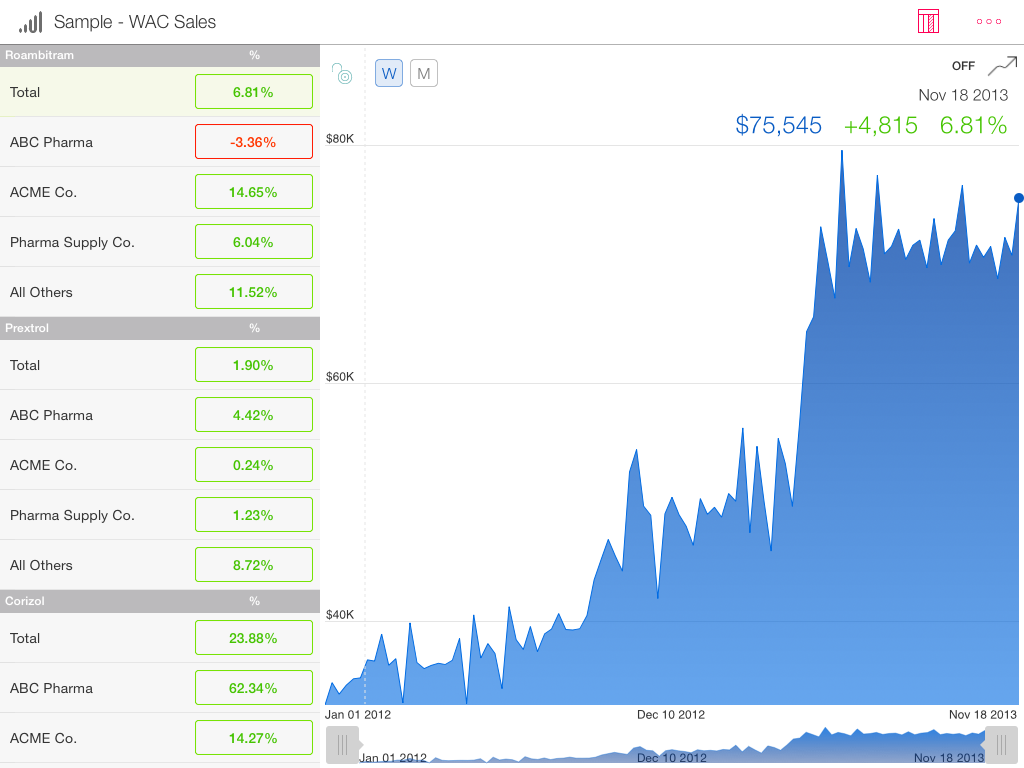Select Roambitram Pharma Supply Co. 6.04%
This screenshot has width=1024, height=768.
(254, 242)
